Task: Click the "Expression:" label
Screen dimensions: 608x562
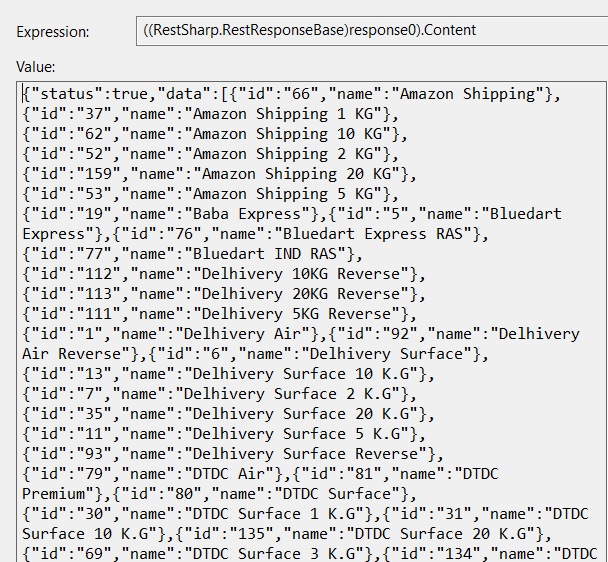Action: point(53,32)
